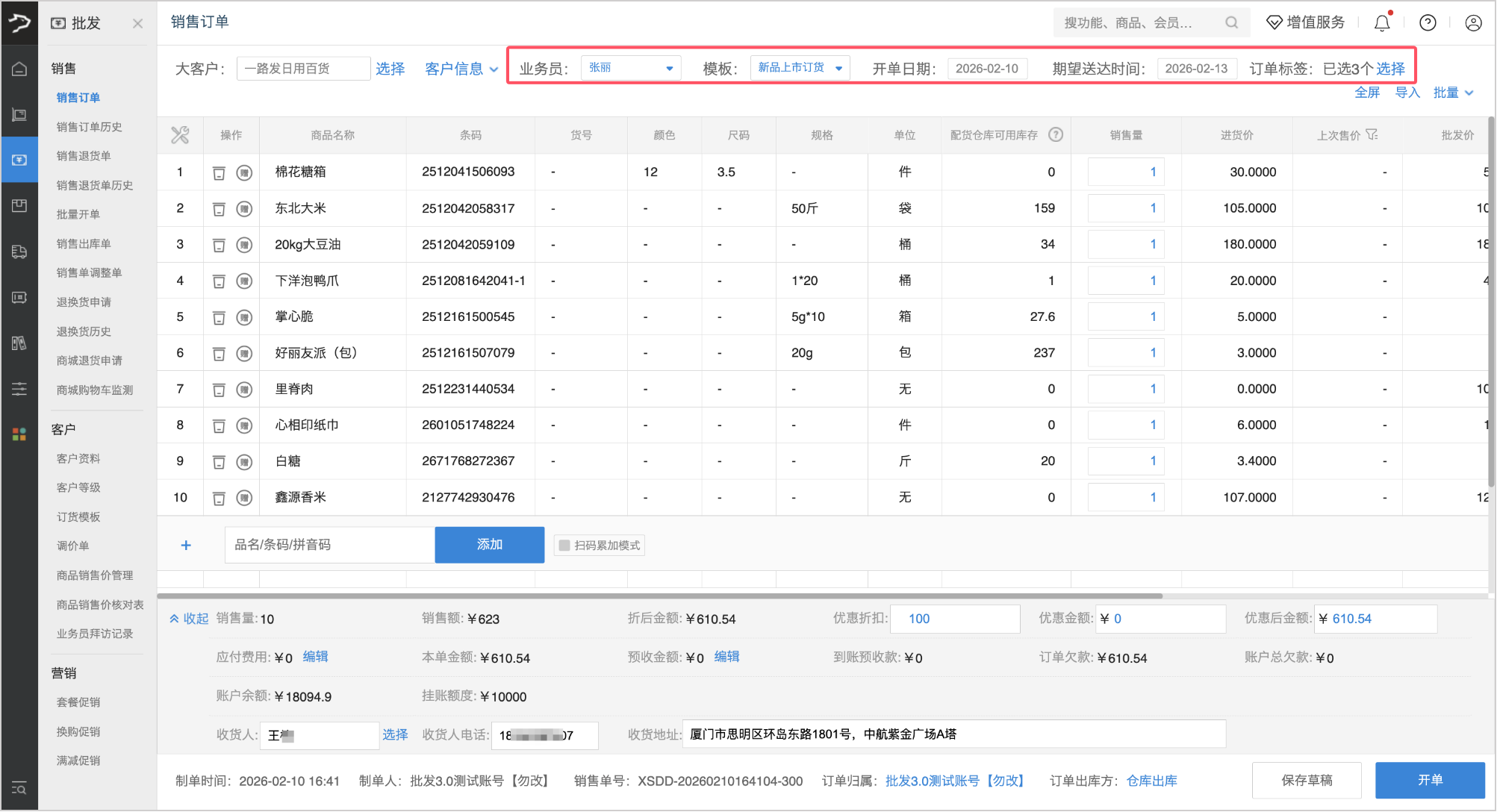This screenshot has width=1497, height=812.
Task: Open the help question mark icon
Action: pos(1428,23)
